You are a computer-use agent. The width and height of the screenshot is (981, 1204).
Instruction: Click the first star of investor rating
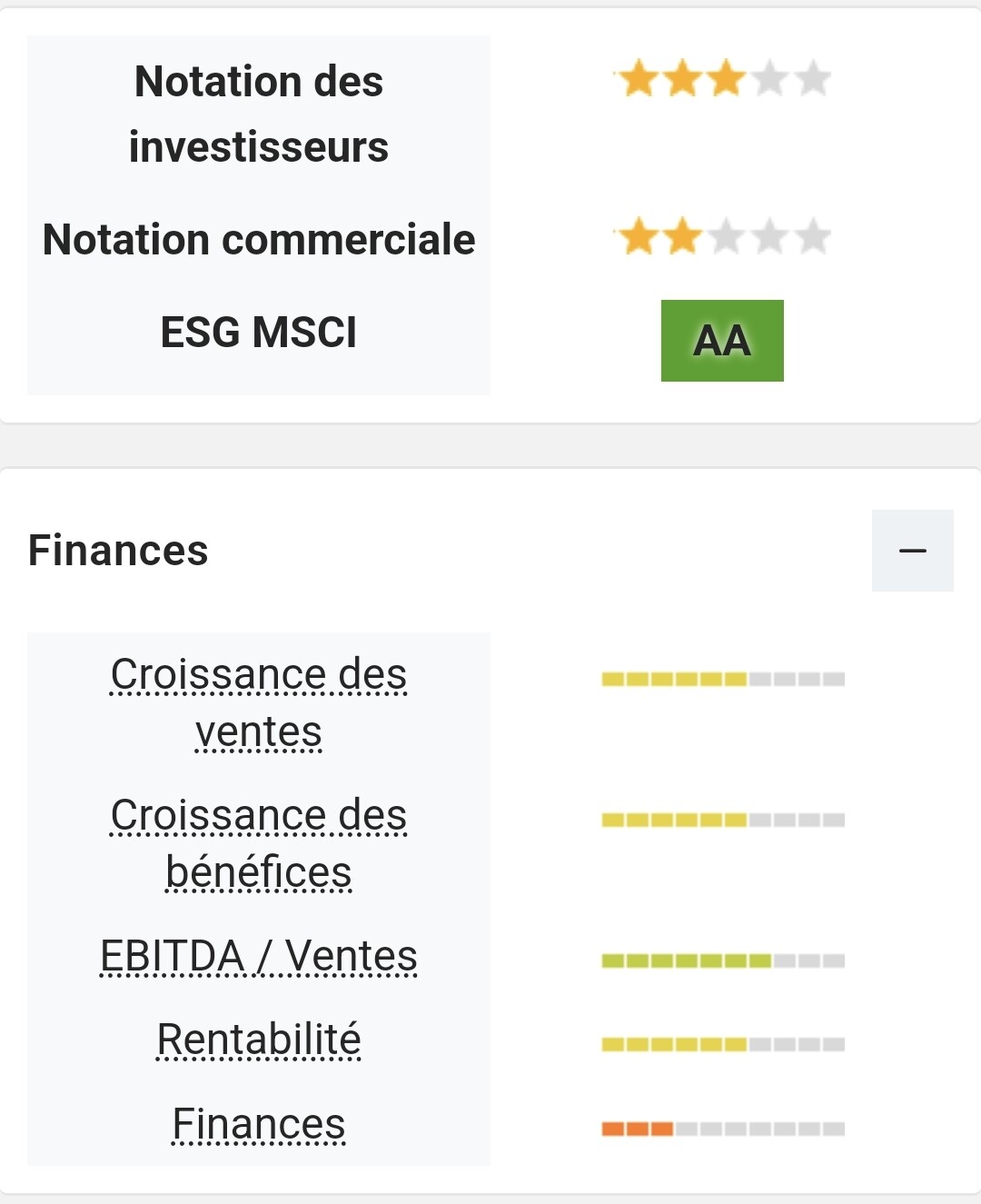click(639, 79)
